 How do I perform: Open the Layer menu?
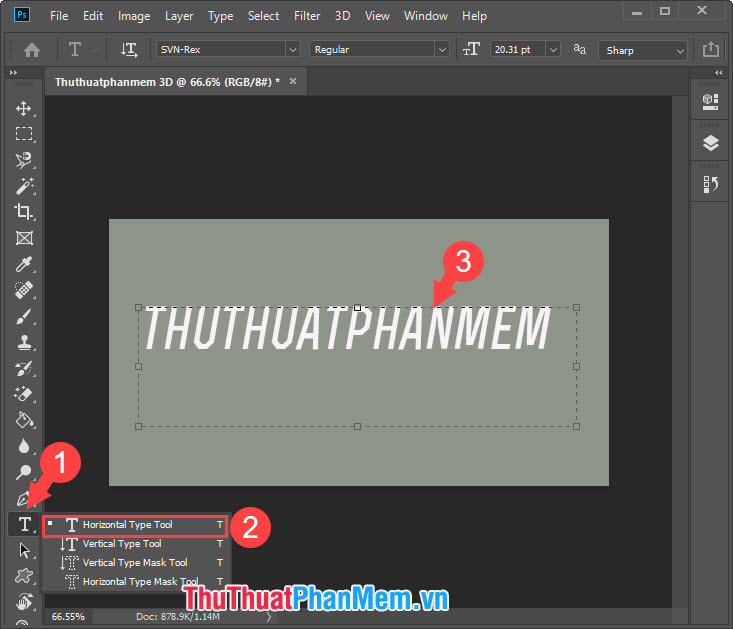[179, 16]
